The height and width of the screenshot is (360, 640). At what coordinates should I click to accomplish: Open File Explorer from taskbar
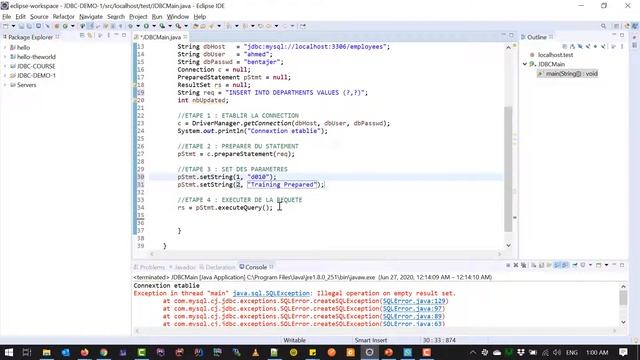[47, 352]
